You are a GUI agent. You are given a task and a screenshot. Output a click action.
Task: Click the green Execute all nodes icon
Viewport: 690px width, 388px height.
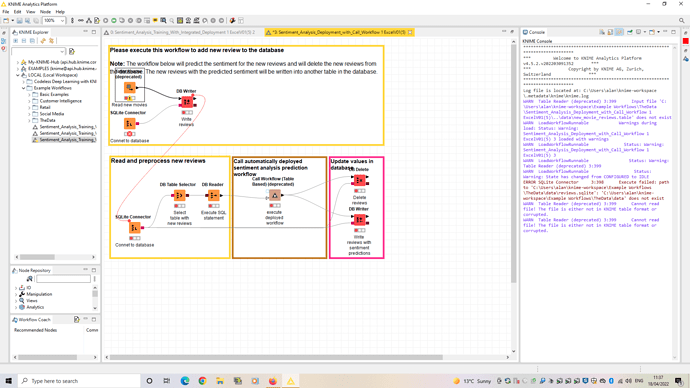114,21
